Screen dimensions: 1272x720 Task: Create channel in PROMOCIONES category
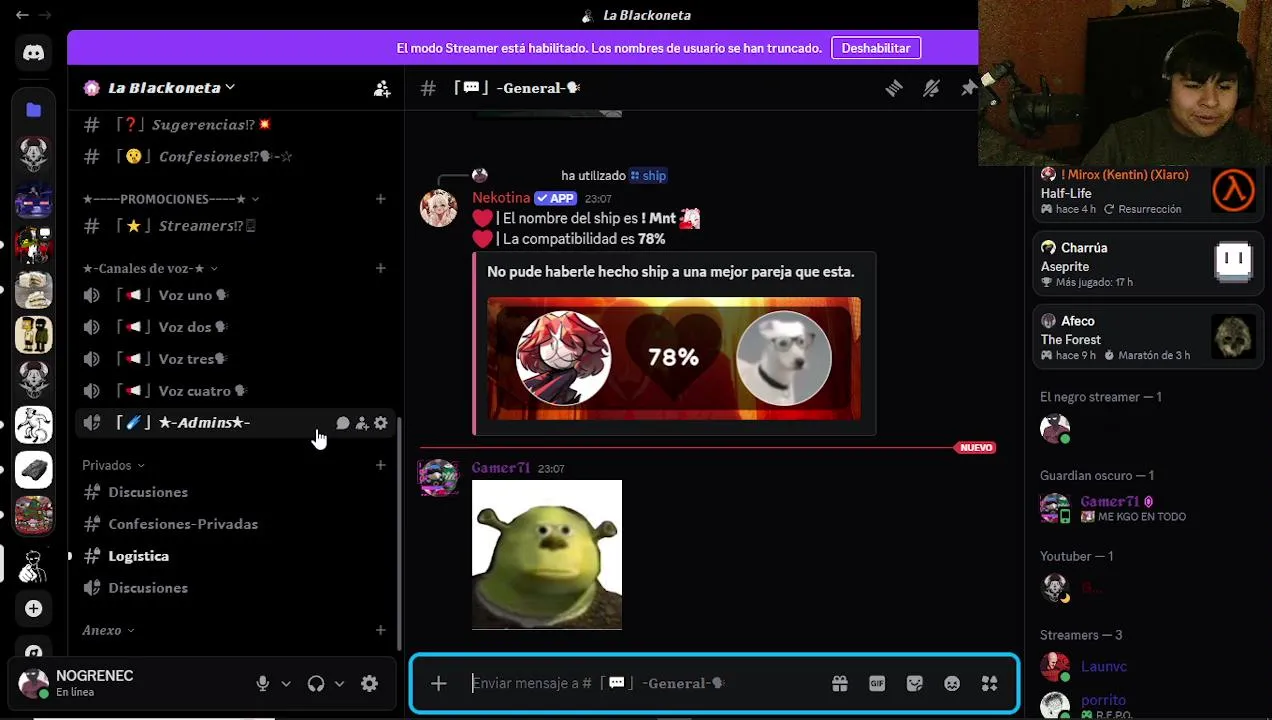click(380, 199)
